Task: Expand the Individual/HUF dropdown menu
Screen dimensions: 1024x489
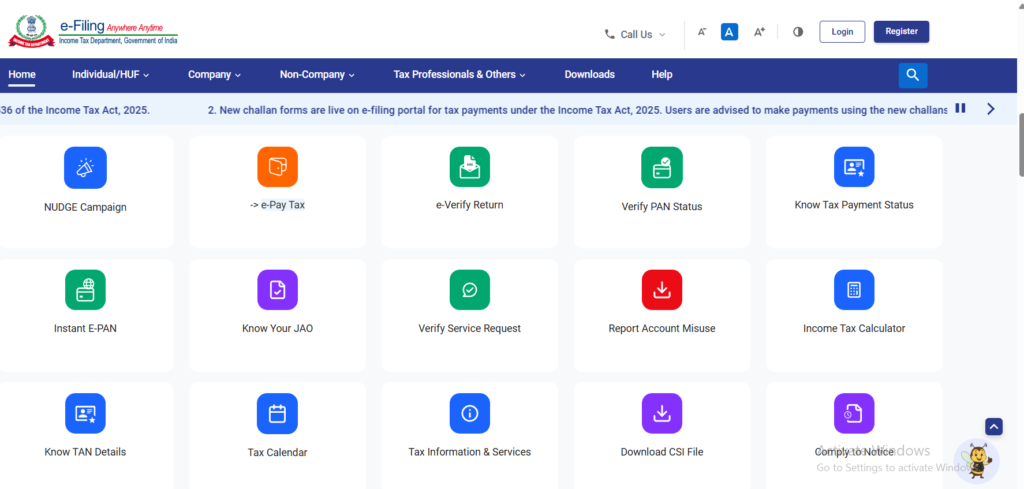Action: tap(111, 75)
